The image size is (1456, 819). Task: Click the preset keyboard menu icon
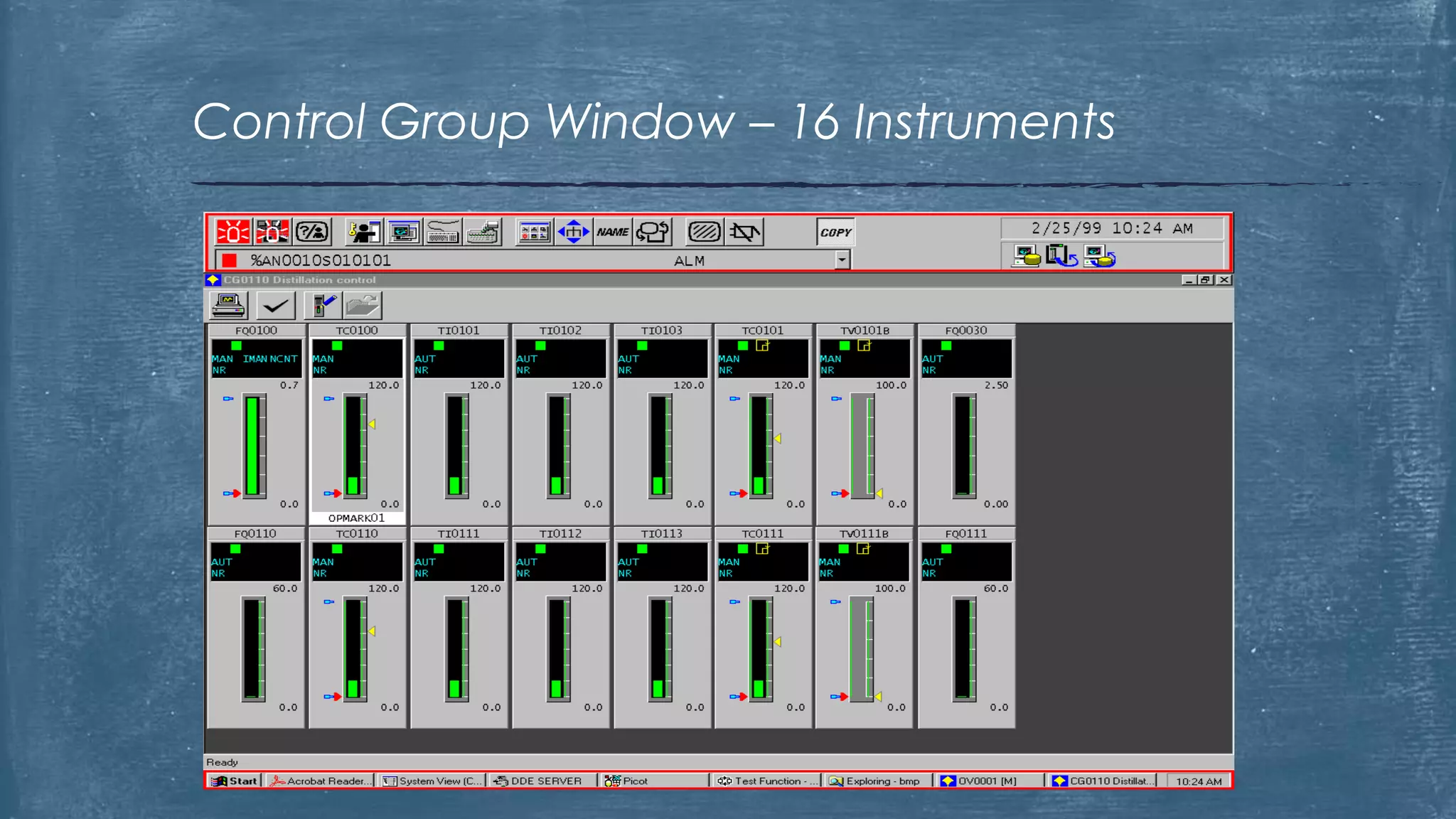click(x=483, y=232)
